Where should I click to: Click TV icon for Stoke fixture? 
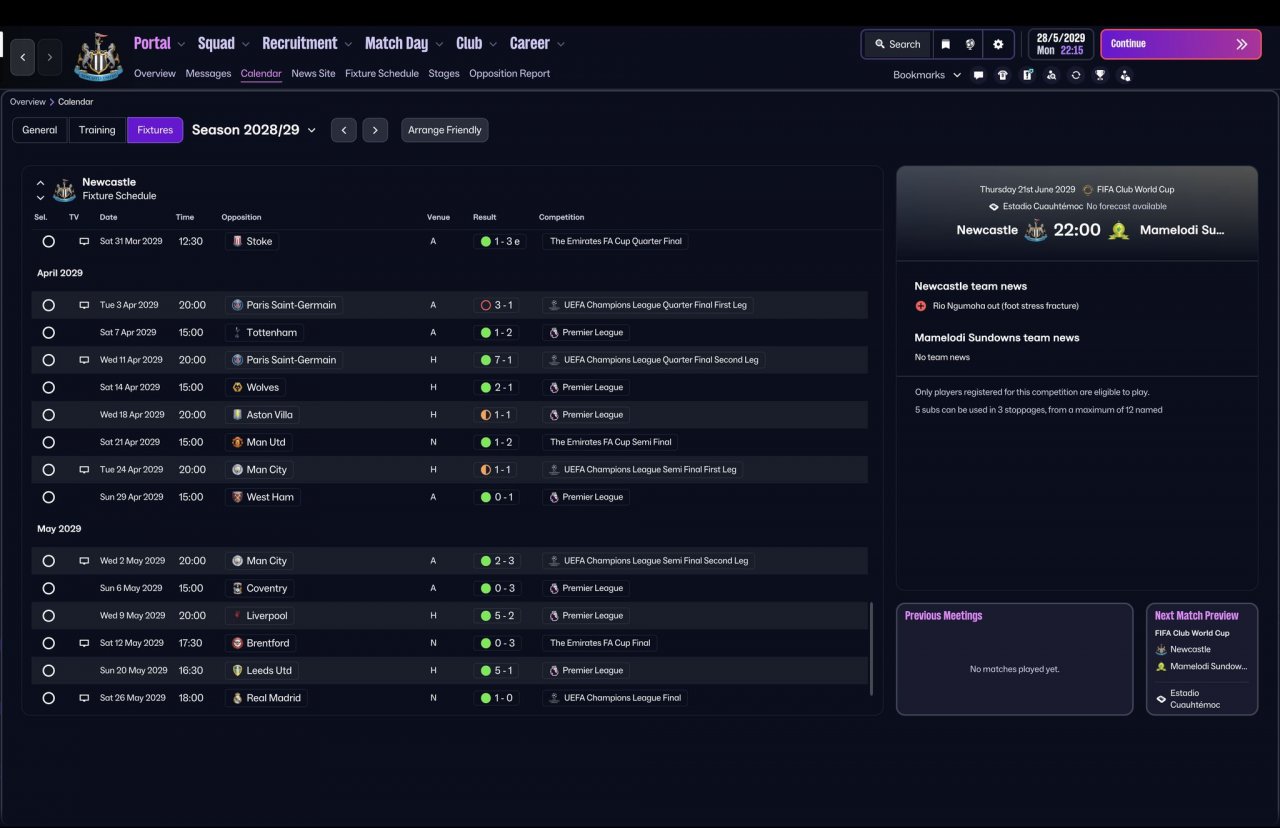[x=84, y=241]
